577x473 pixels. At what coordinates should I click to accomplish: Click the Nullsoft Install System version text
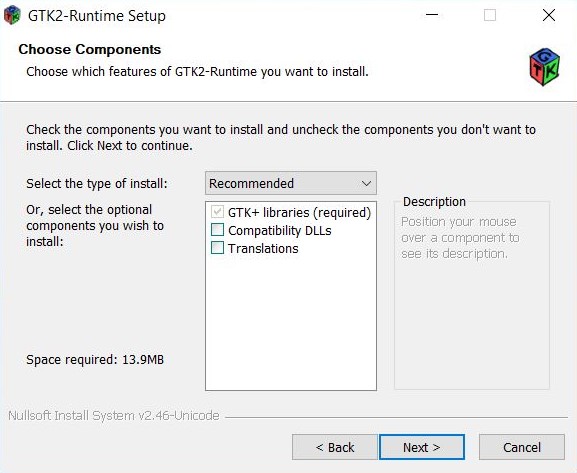(114, 416)
